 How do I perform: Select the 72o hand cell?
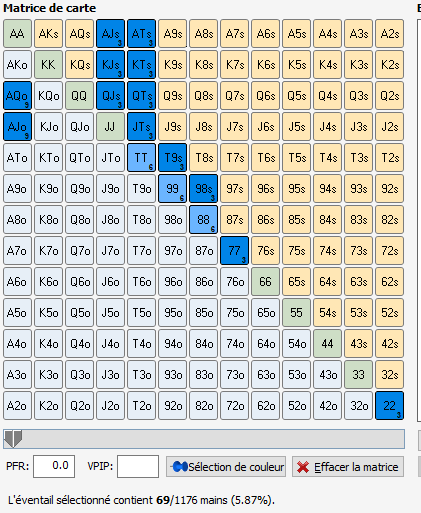coord(234,405)
